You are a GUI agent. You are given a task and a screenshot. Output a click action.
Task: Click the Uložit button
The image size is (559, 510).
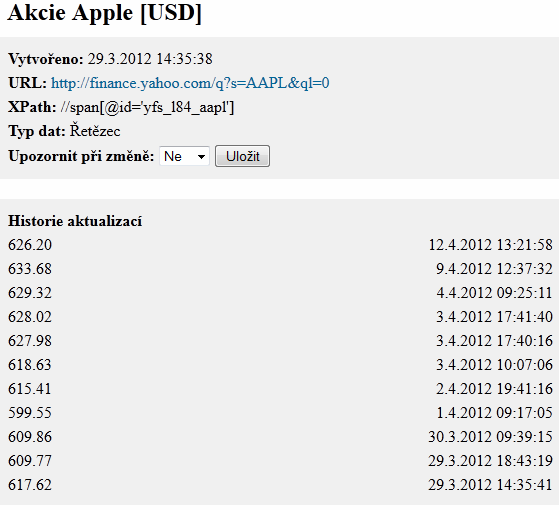click(242, 156)
